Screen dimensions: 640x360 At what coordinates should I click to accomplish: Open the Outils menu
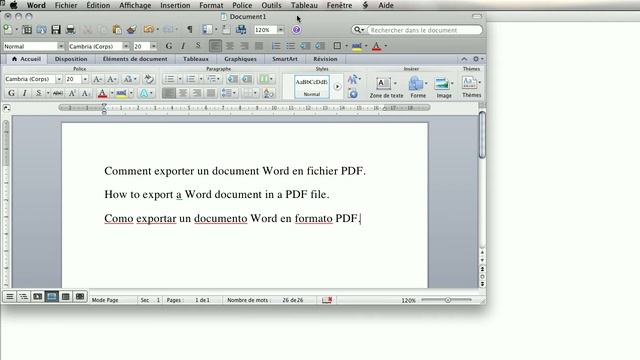pyautogui.click(x=271, y=5)
